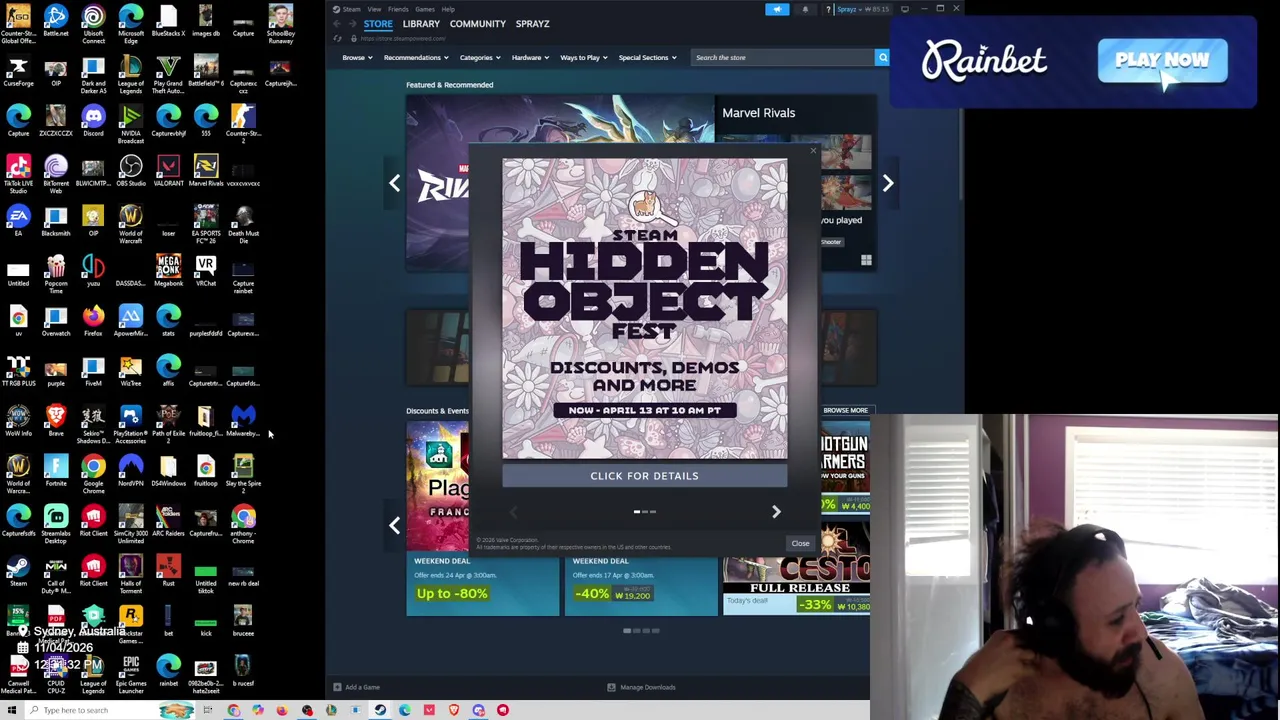Open the Brave browser desktop icon
1280x720 pixels.
coord(56,421)
